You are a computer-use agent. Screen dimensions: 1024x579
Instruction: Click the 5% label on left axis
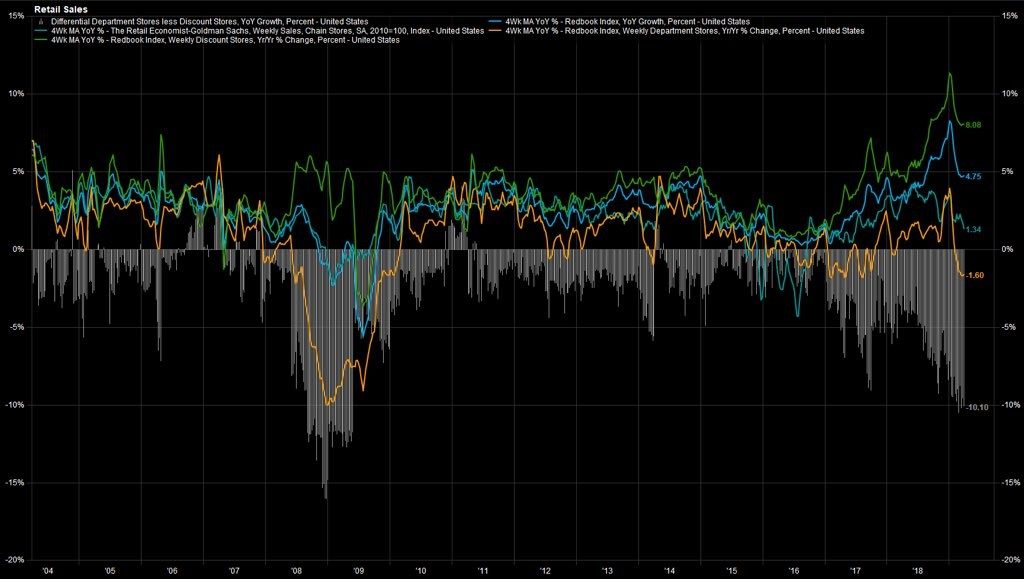tap(19, 171)
